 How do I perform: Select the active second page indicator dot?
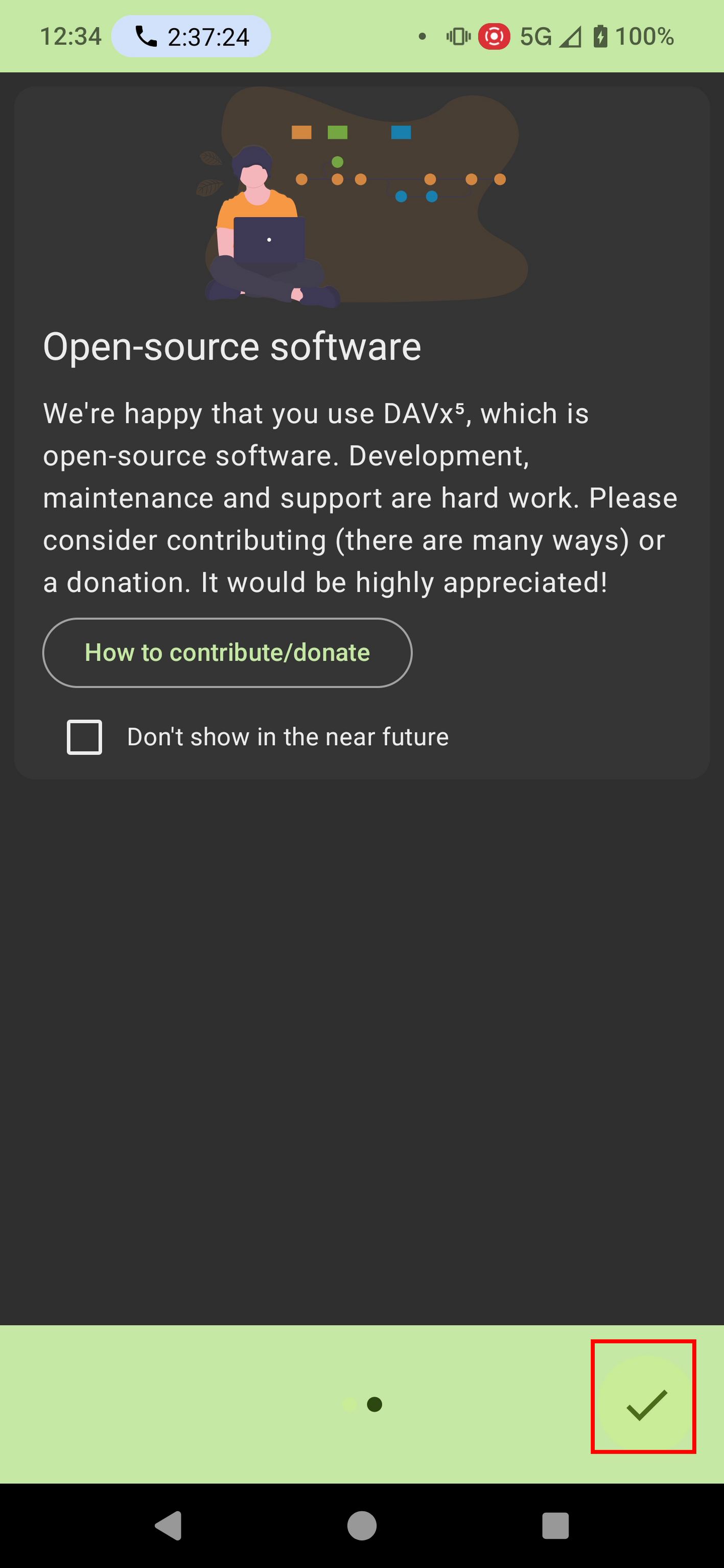click(375, 1404)
